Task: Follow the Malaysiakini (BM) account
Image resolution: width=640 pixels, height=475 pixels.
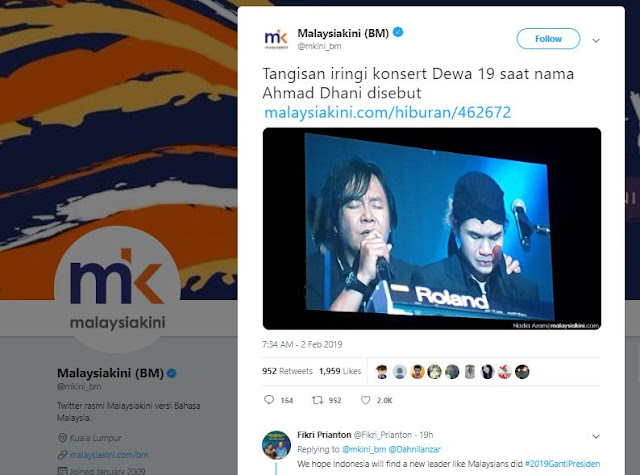Action: coord(548,39)
